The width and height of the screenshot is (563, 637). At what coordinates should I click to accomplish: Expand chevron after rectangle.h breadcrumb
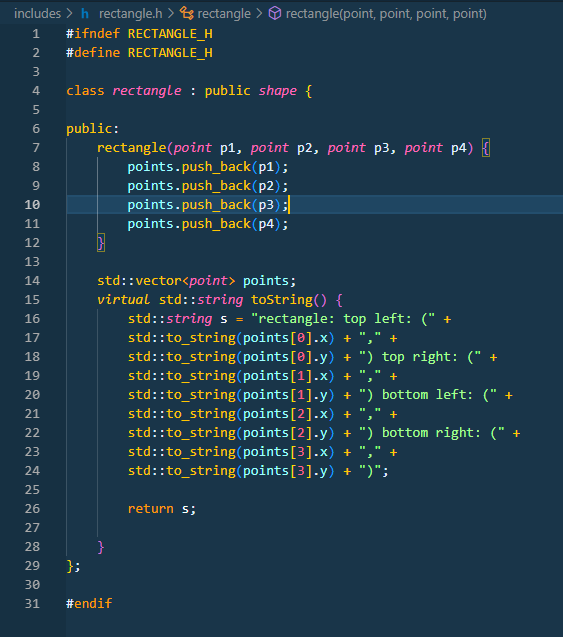point(171,14)
